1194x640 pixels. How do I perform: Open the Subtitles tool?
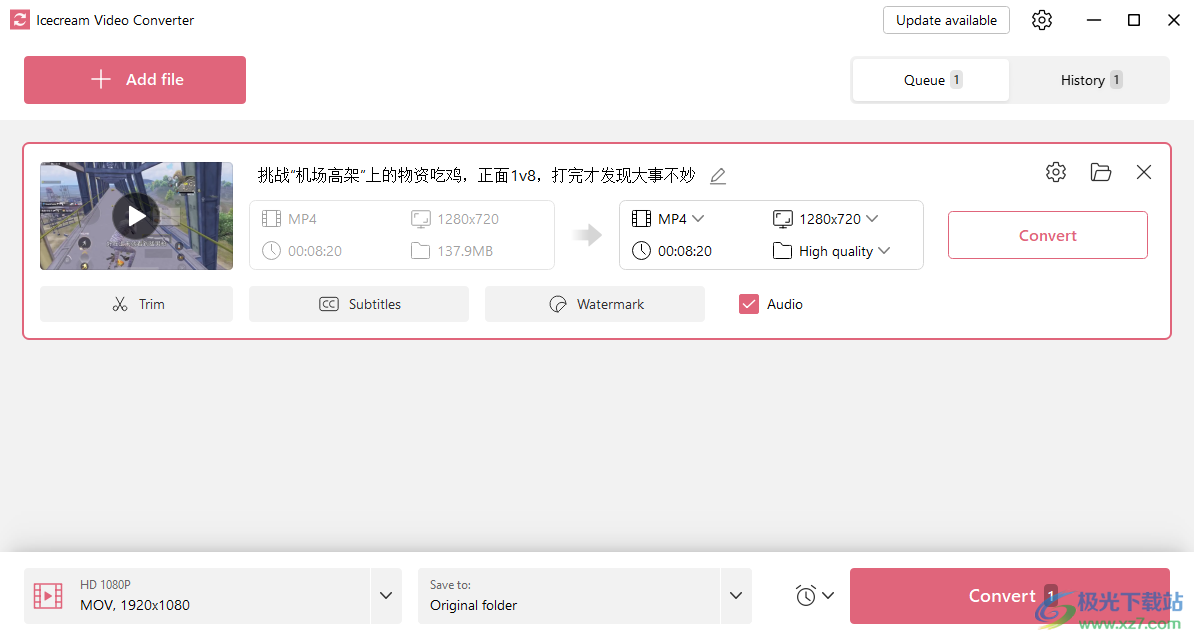tap(358, 303)
